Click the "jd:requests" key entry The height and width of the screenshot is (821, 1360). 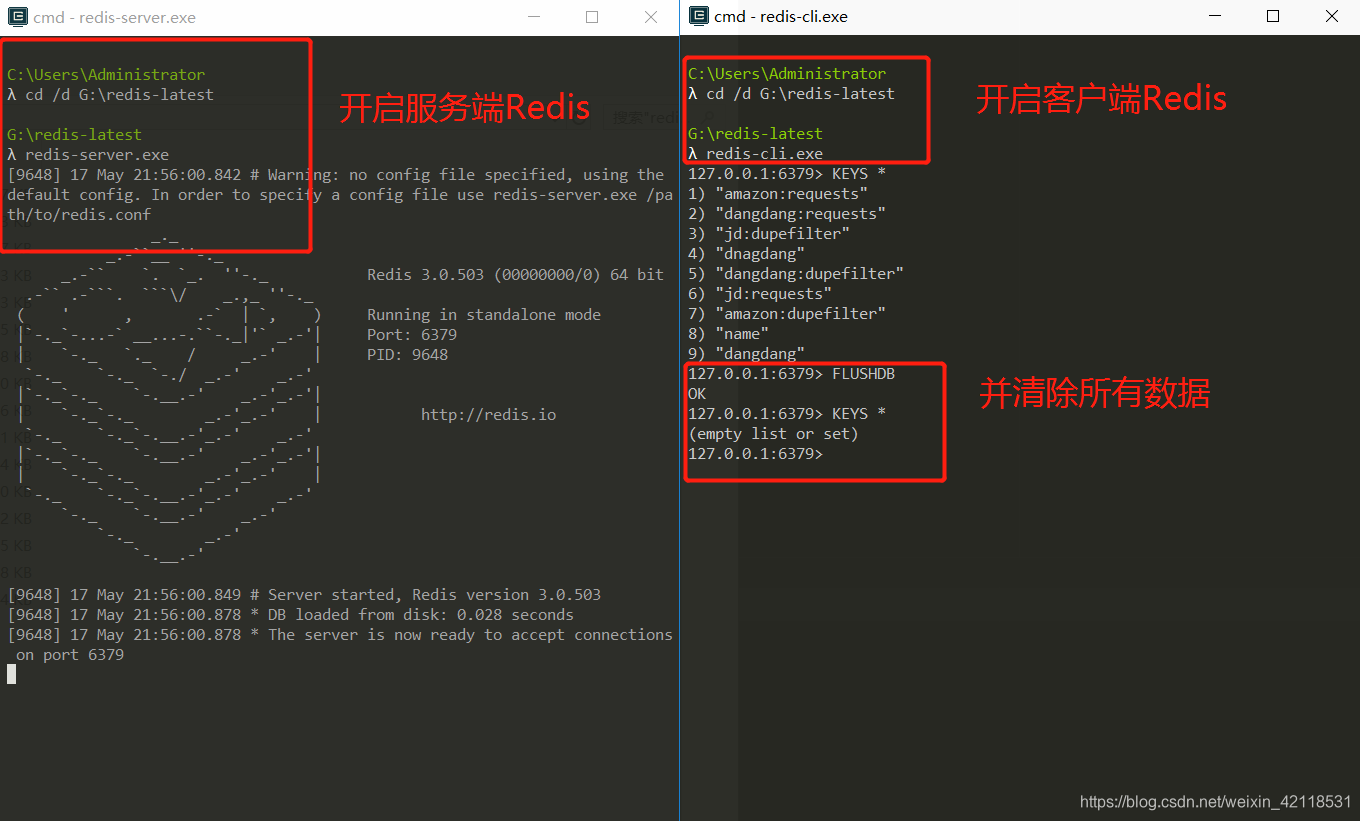coord(760,293)
